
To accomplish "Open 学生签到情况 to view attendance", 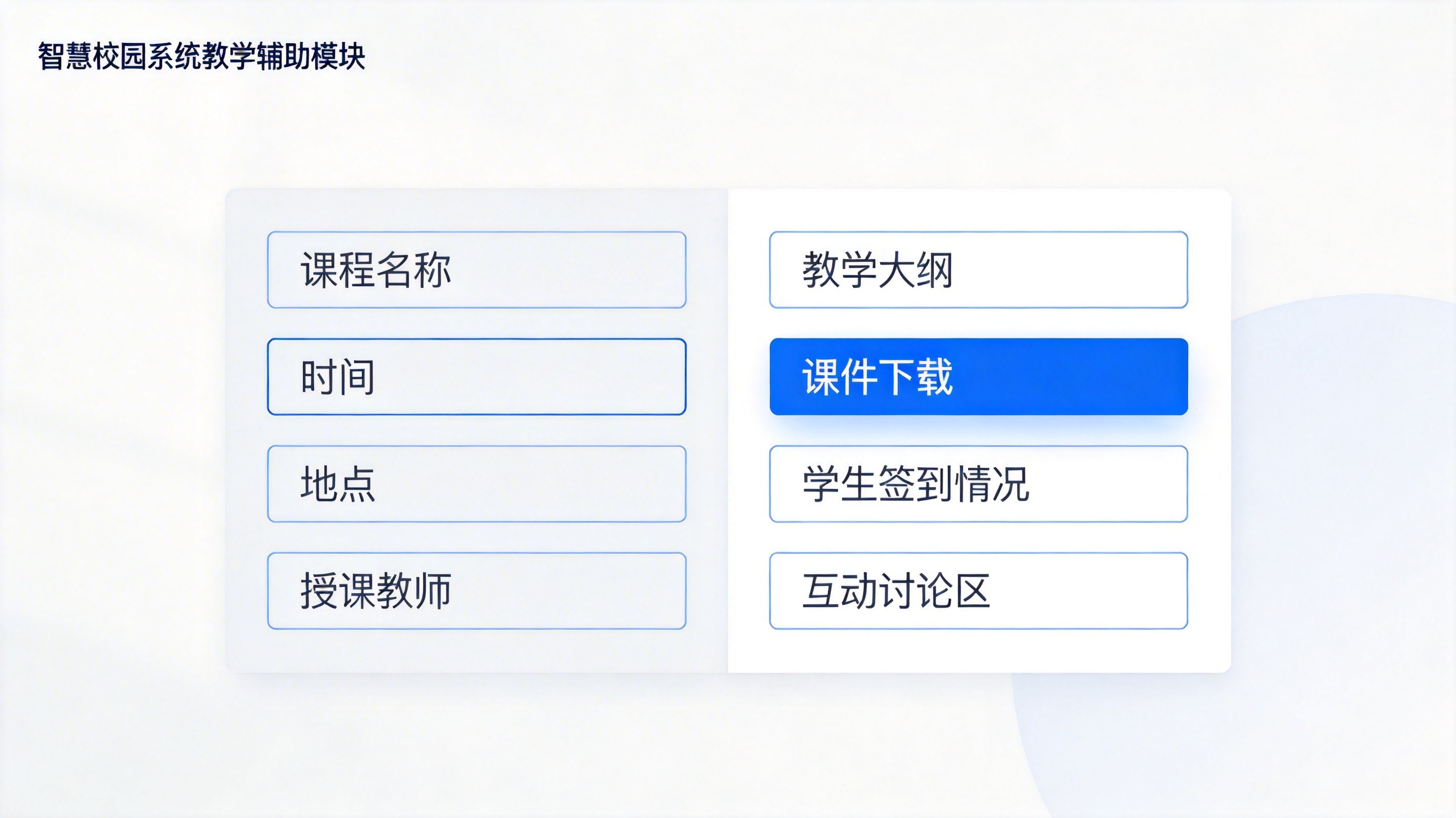I will tap(978, 486).
